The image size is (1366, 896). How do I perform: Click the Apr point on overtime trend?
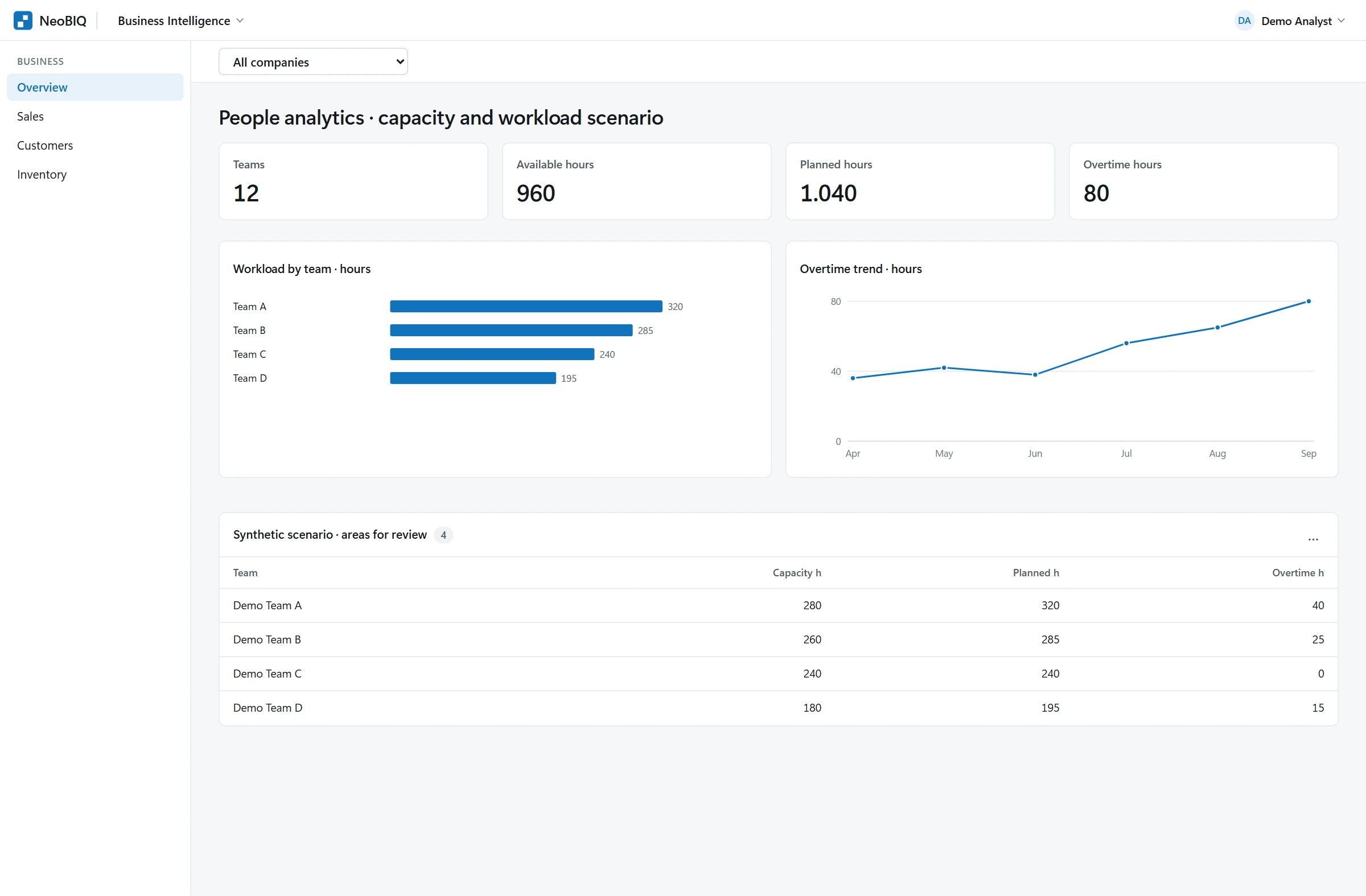tap(853, 378)
